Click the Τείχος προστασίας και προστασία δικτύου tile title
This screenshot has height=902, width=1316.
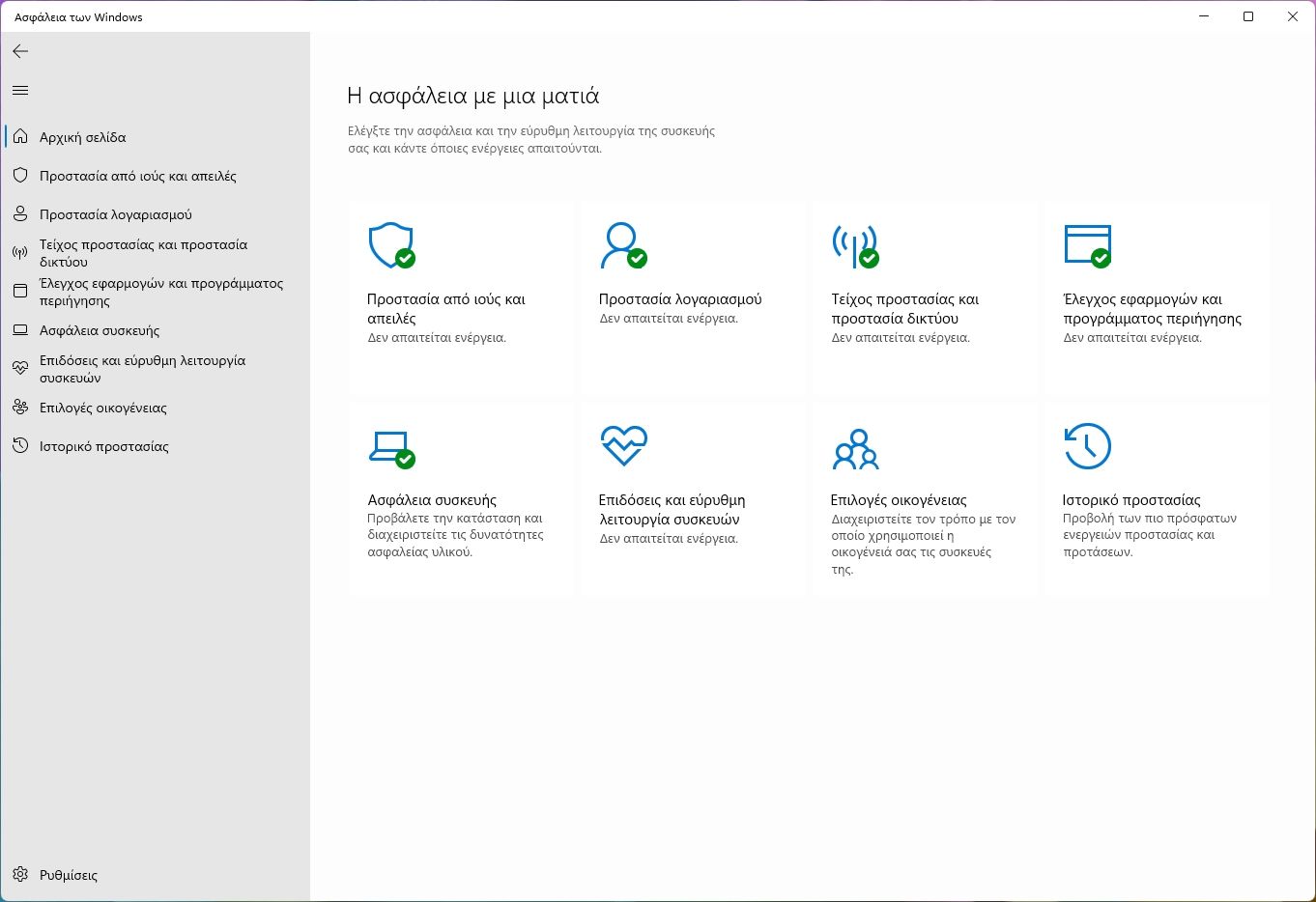pyautogui.click(x=904, y=308)
